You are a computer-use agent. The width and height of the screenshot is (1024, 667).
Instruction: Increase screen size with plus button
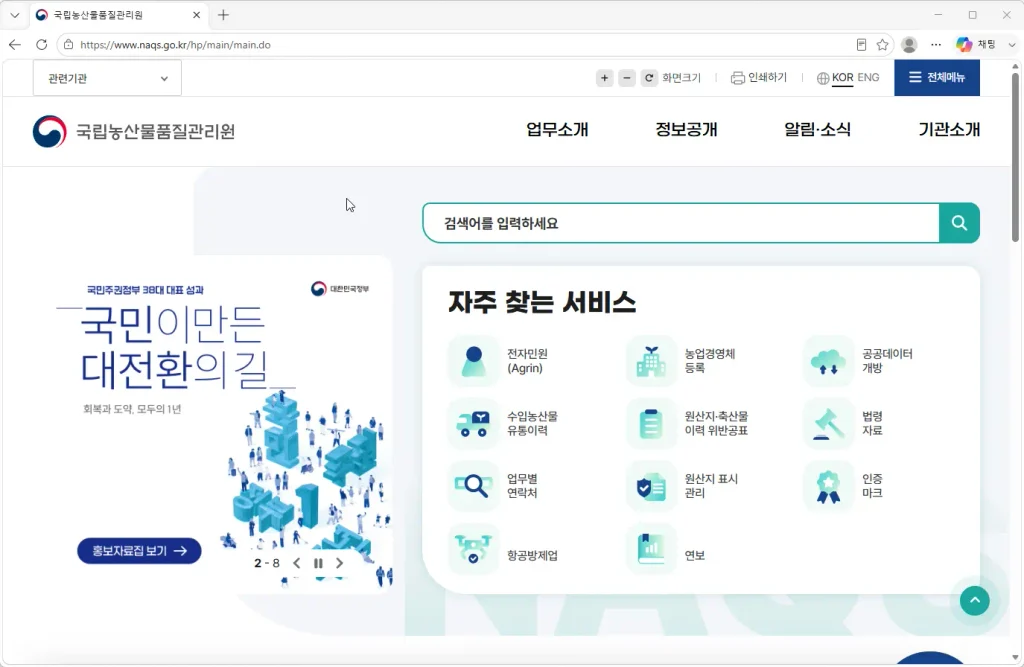pos(605,78)
